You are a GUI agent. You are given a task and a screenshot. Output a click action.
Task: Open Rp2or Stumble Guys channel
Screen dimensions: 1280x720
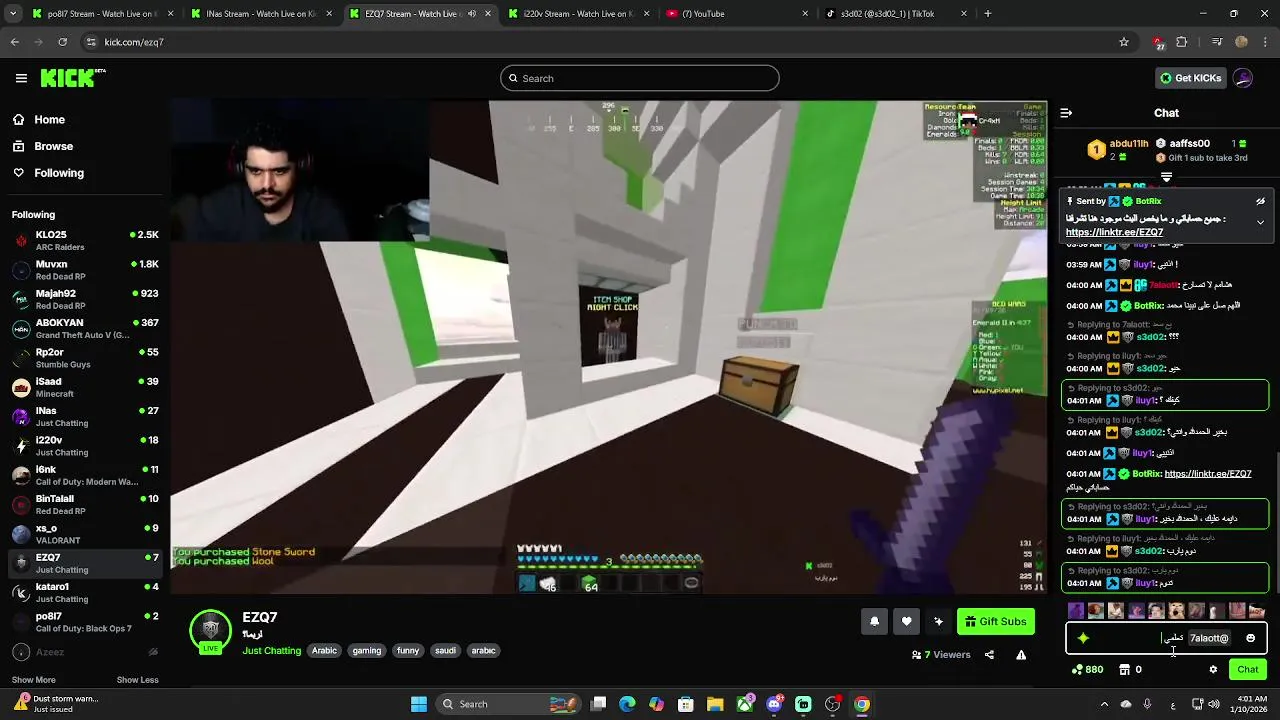pyautogui.click(x=85, y=358)
